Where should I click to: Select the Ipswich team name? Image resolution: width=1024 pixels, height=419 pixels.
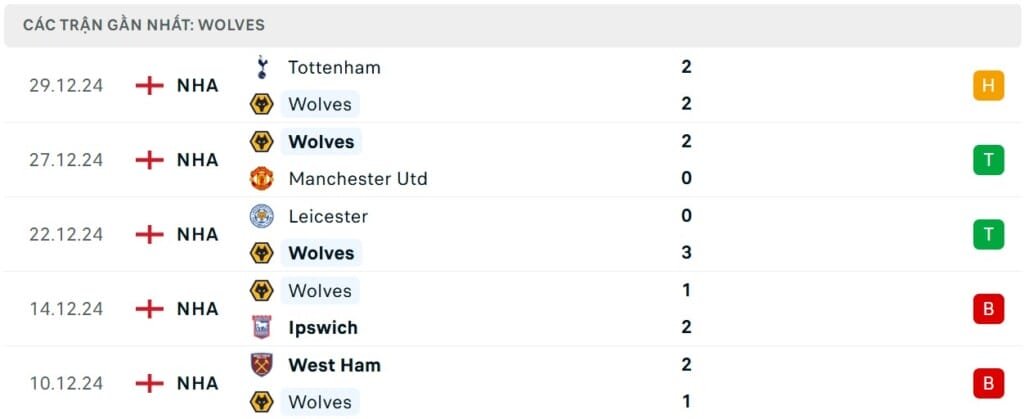pos(322,328)
